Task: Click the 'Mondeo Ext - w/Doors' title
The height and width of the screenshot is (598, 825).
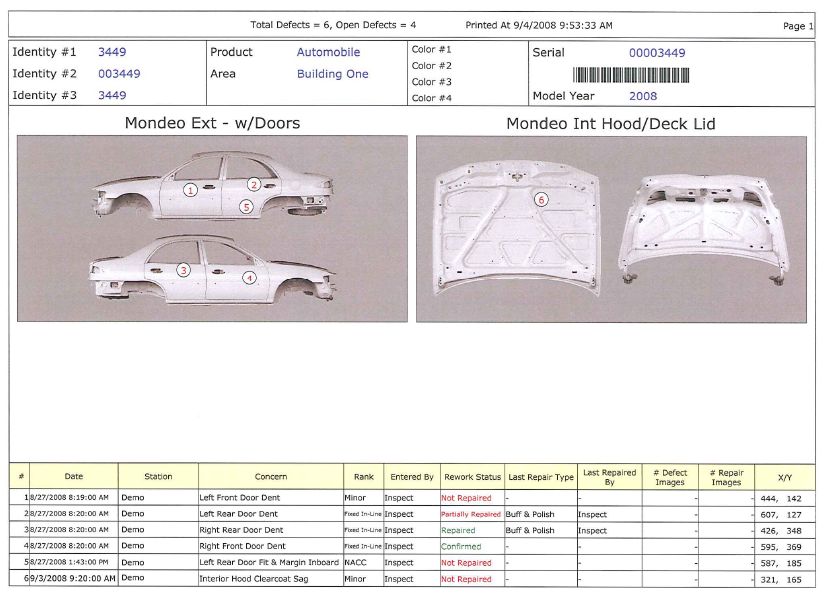Action: [212, 123]
